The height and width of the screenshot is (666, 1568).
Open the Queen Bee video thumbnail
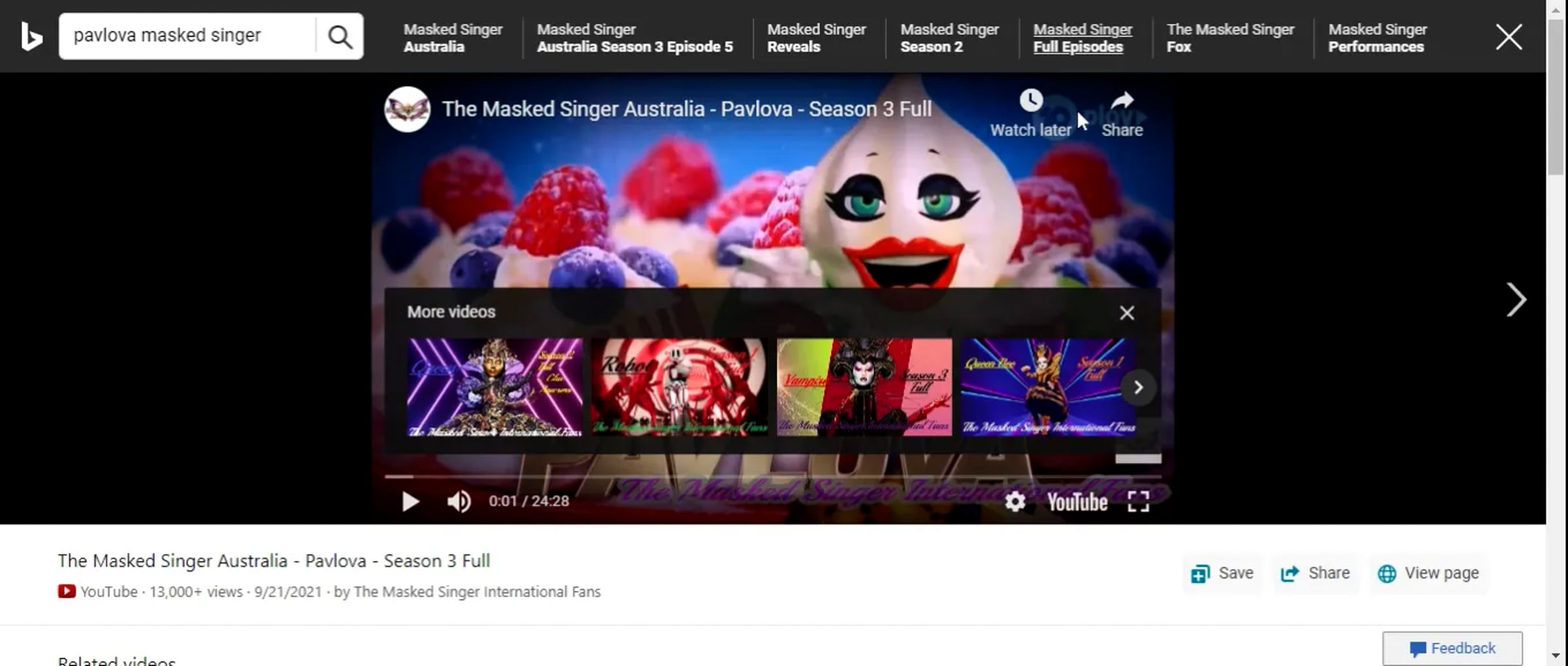point(1049,387)
